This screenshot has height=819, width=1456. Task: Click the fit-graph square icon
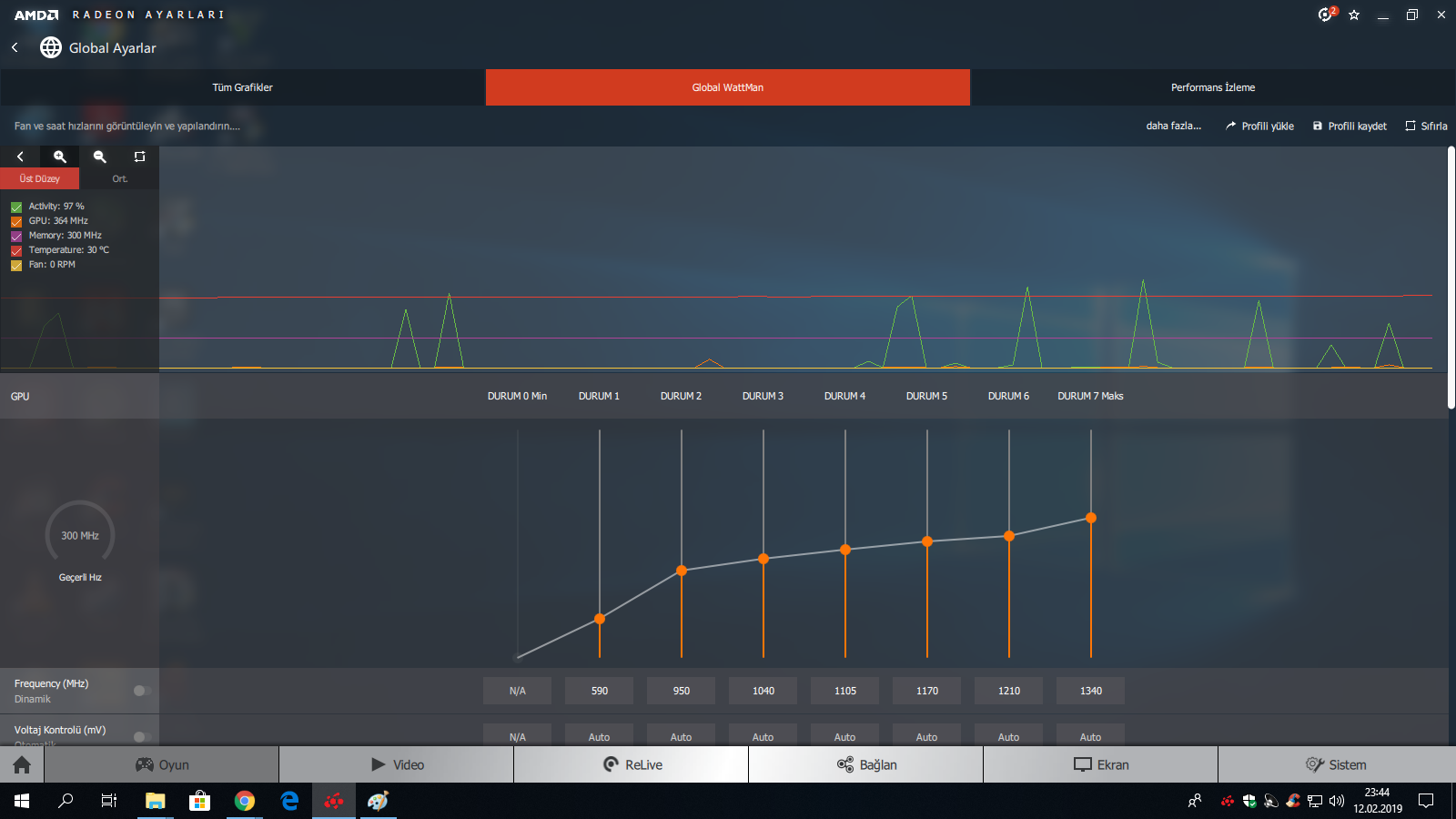(139, 157)
